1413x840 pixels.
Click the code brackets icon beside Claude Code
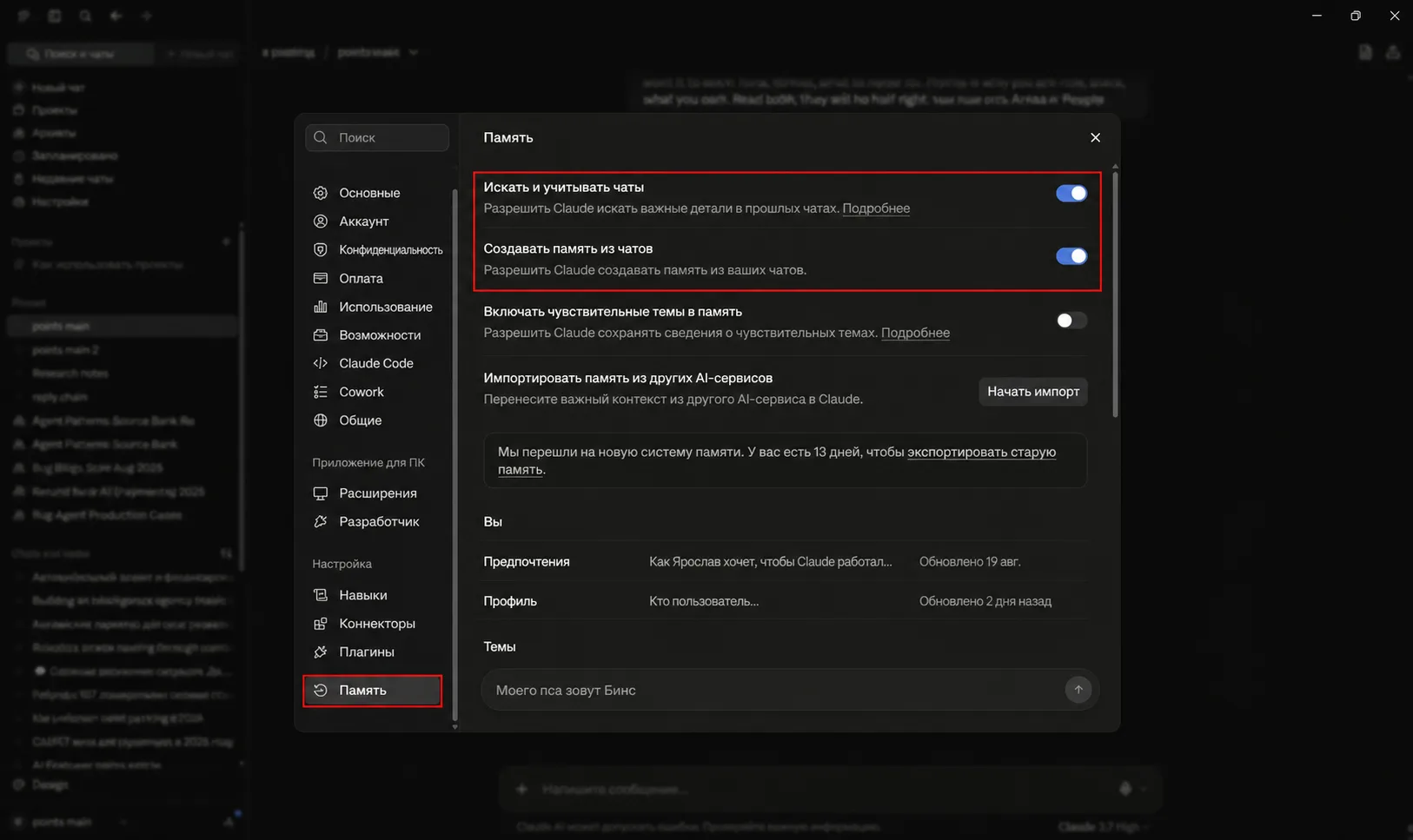[321, 363]
